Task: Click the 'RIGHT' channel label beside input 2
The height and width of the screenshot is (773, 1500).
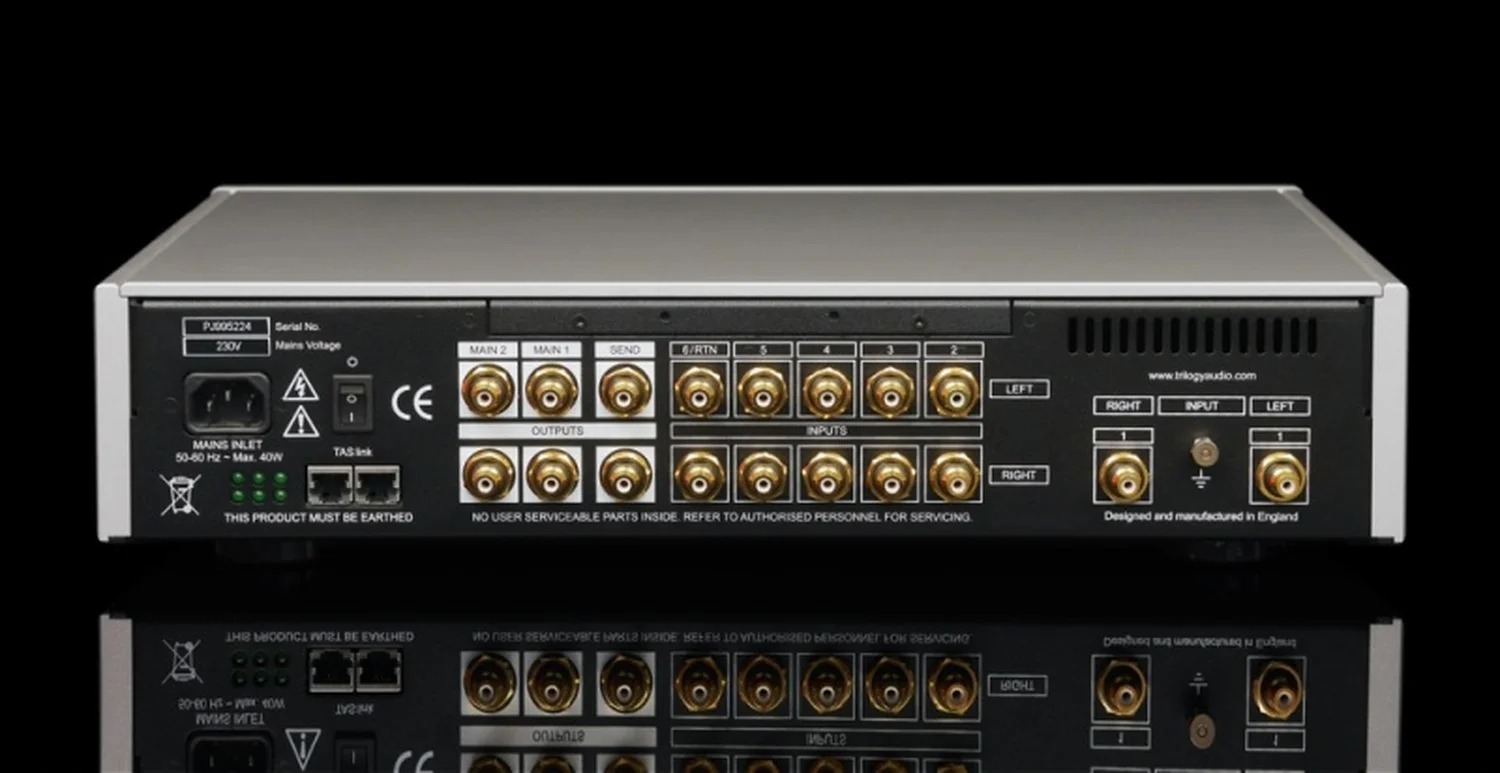Action: pyautogui.click(x=1019, y=475)
